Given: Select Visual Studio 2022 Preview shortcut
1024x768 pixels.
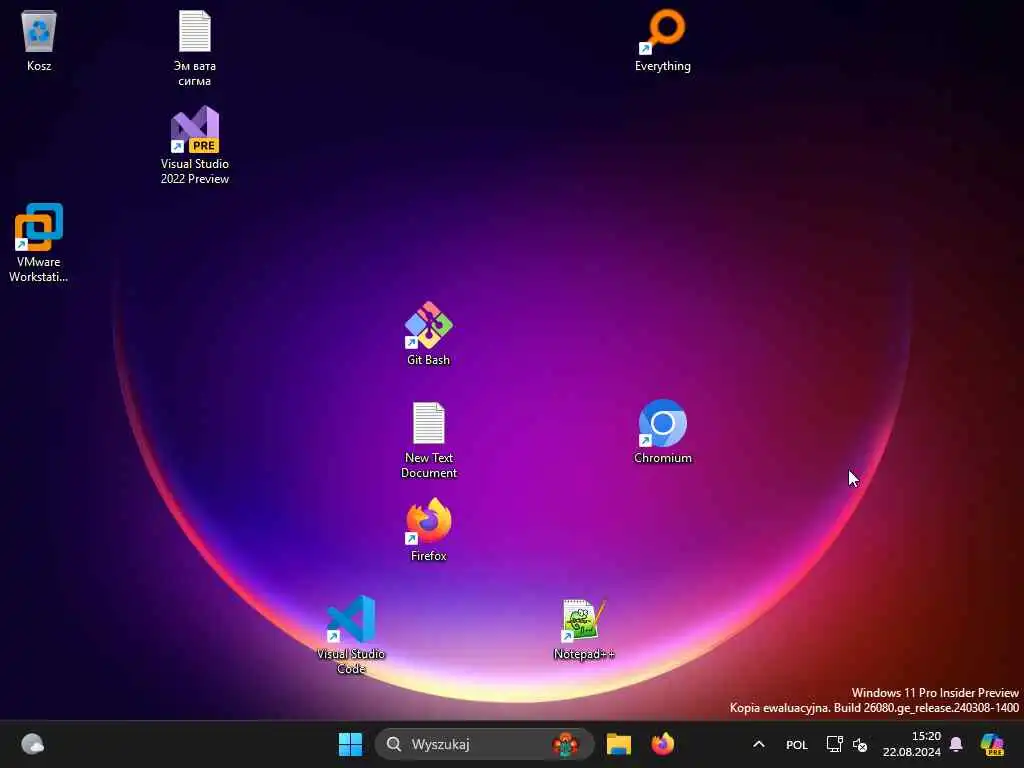Looking at the screenshot, I should pos(195,145).
